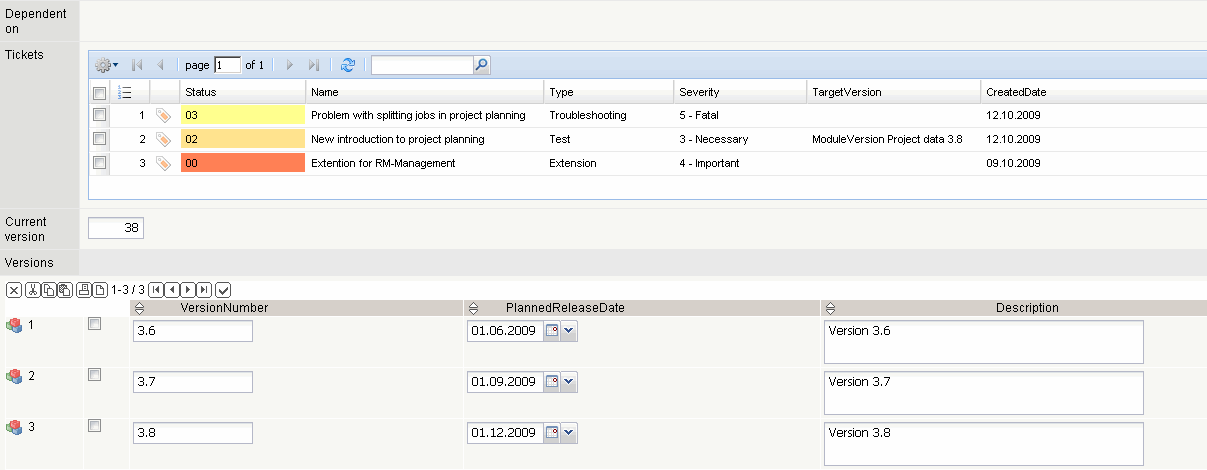Jump to last version record
The height and width of the screenshot is (470, 1207).
tap(204, 290)
